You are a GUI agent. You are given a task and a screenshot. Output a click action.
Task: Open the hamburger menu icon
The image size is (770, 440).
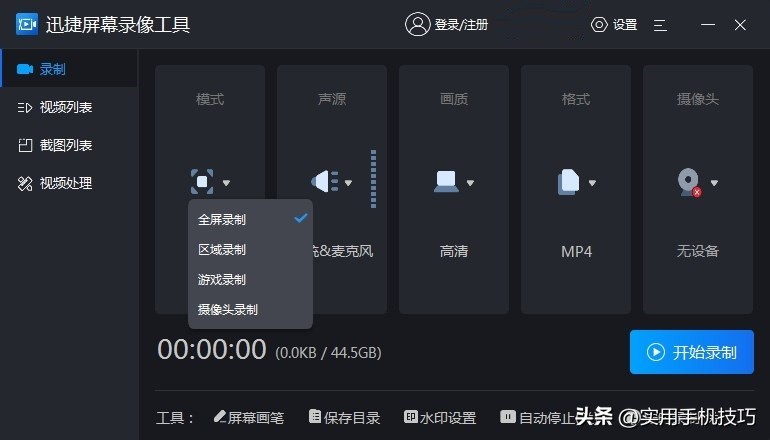(660, 25)
